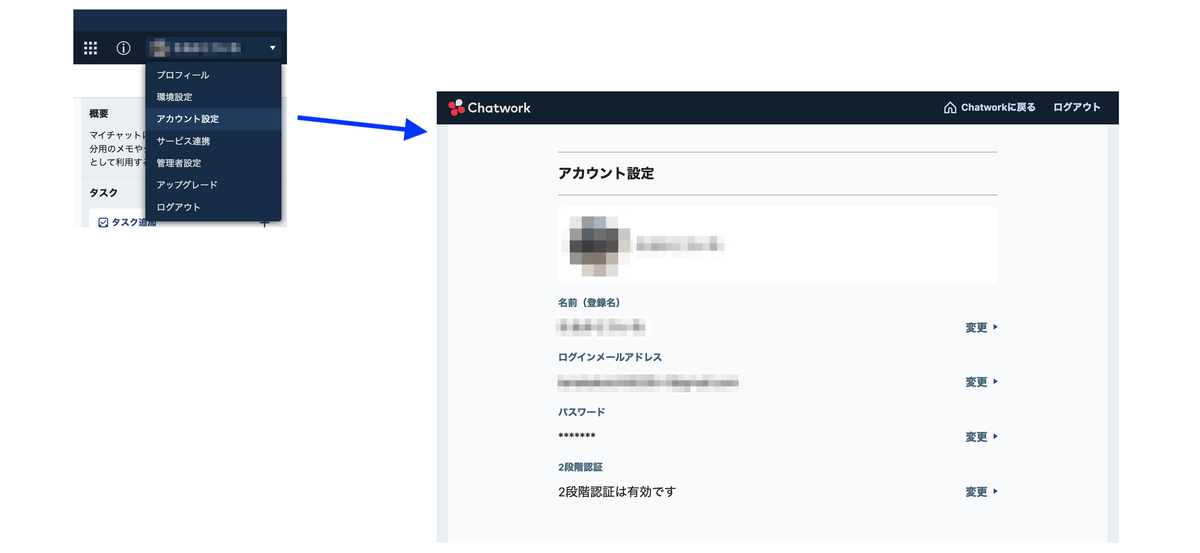Go back via Chatworkに戻る link
The image size is (1200, 553).
click(x=998, y=108)
